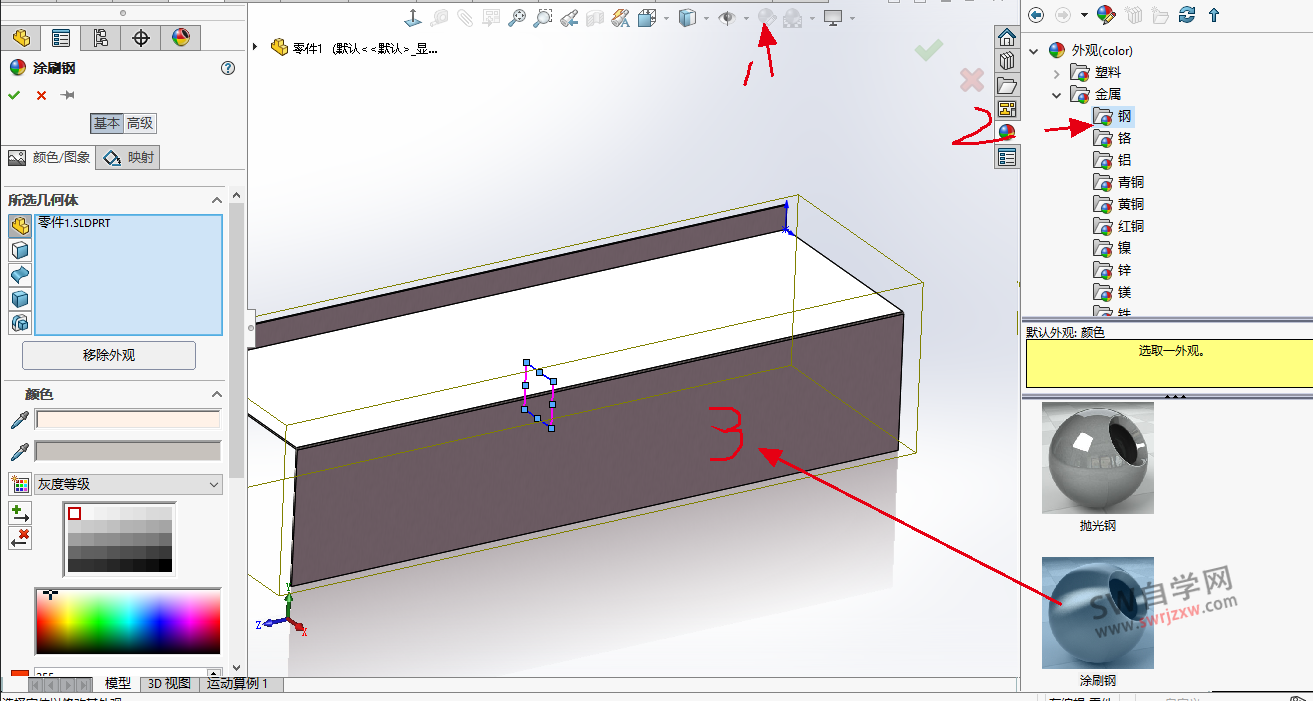Click the Edit Appearance sphere icon marked by arrow 1
The width and height of the screenshot is (1313, 701).
[x=766, y=17]
